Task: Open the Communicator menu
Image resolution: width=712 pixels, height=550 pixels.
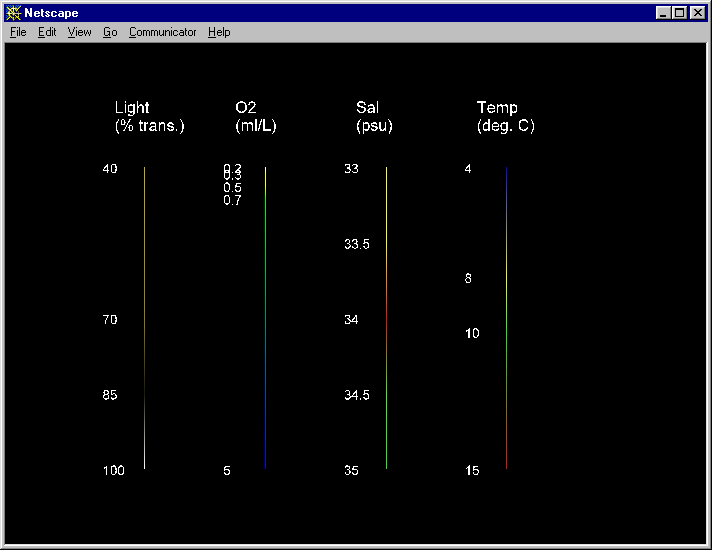Action: (163, 32)
